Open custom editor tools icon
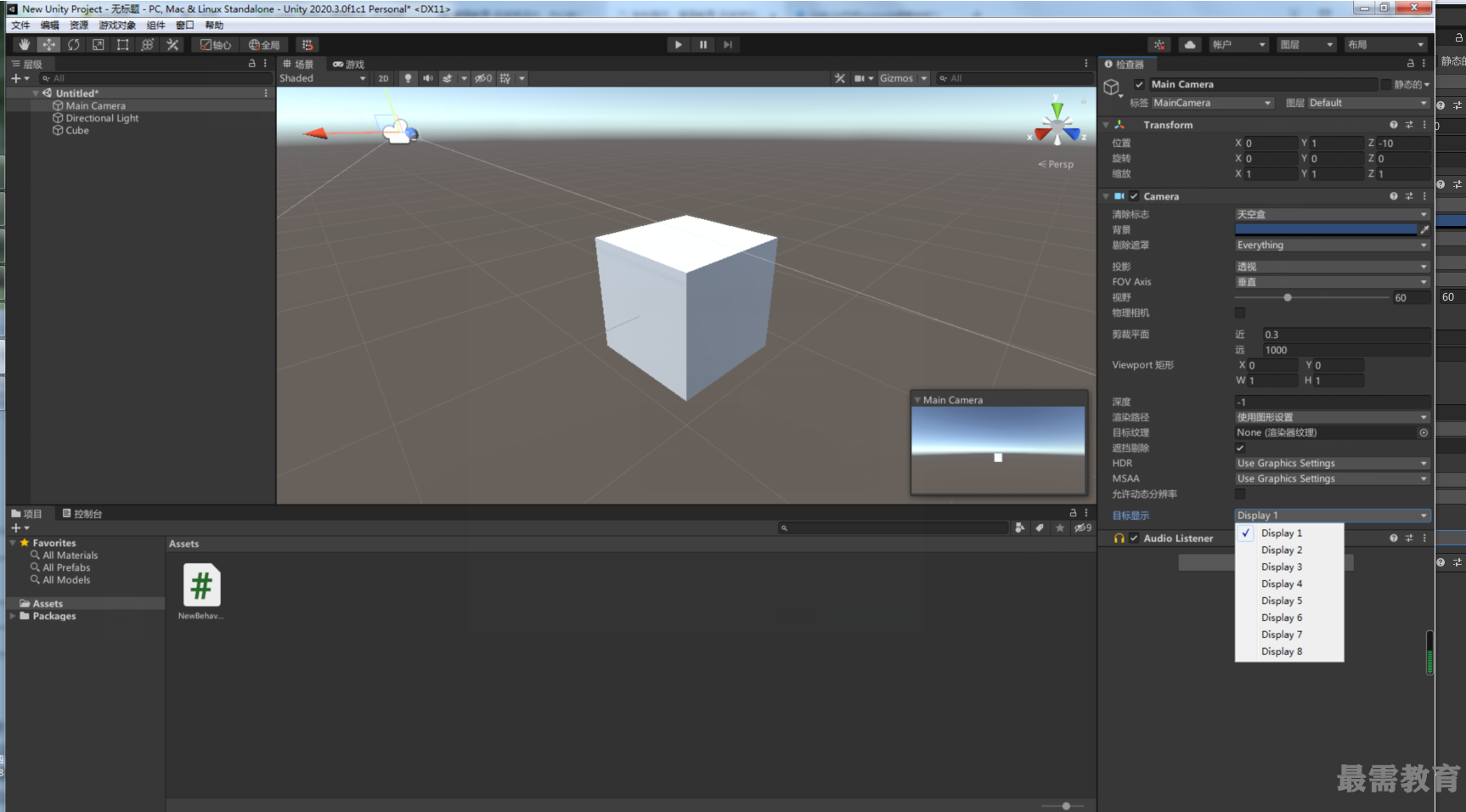Viewport: 1466px width, 812px height. point(172,44)
